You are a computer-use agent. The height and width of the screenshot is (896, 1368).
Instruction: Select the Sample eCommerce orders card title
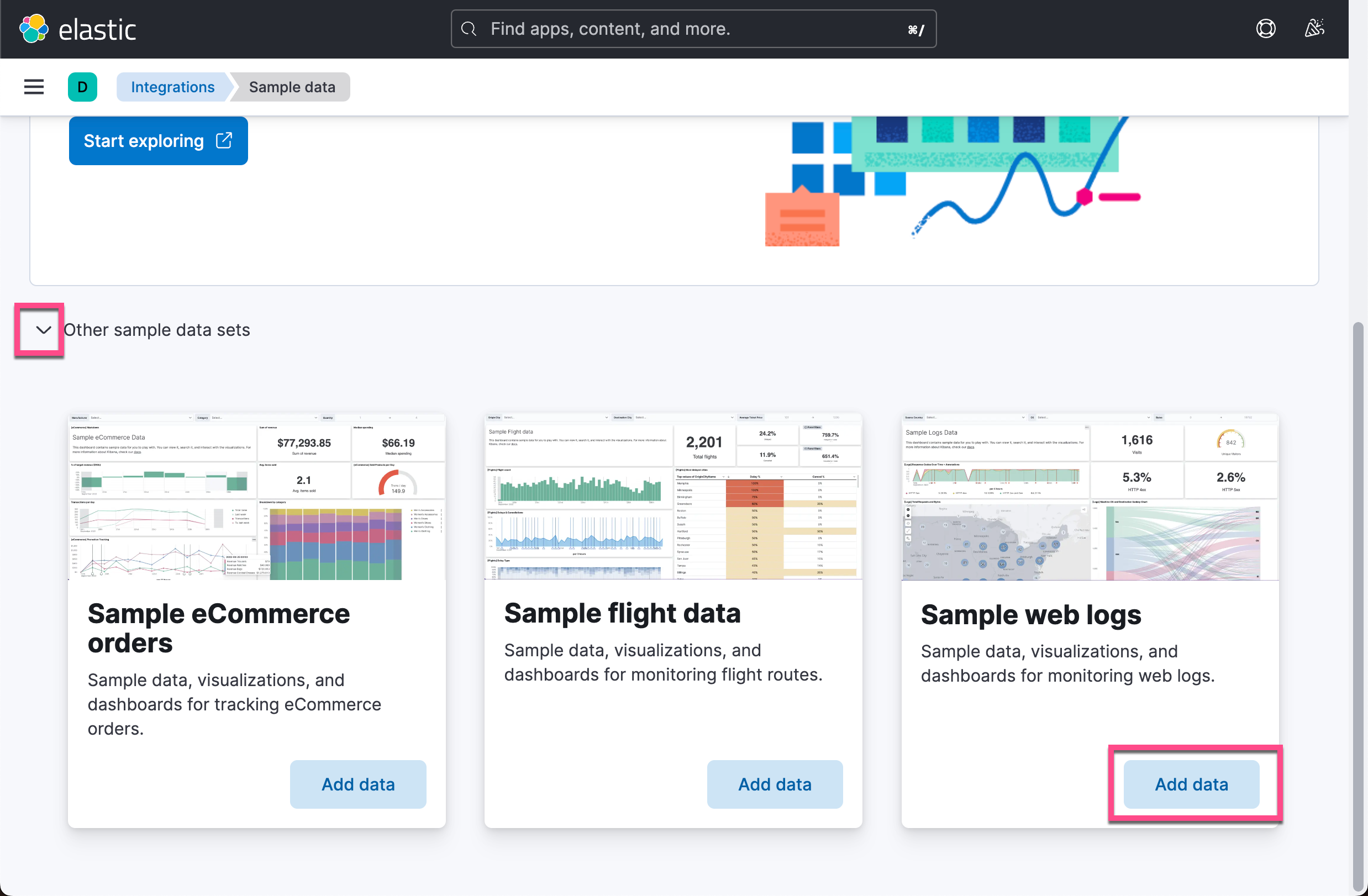[x=218, y=628]
